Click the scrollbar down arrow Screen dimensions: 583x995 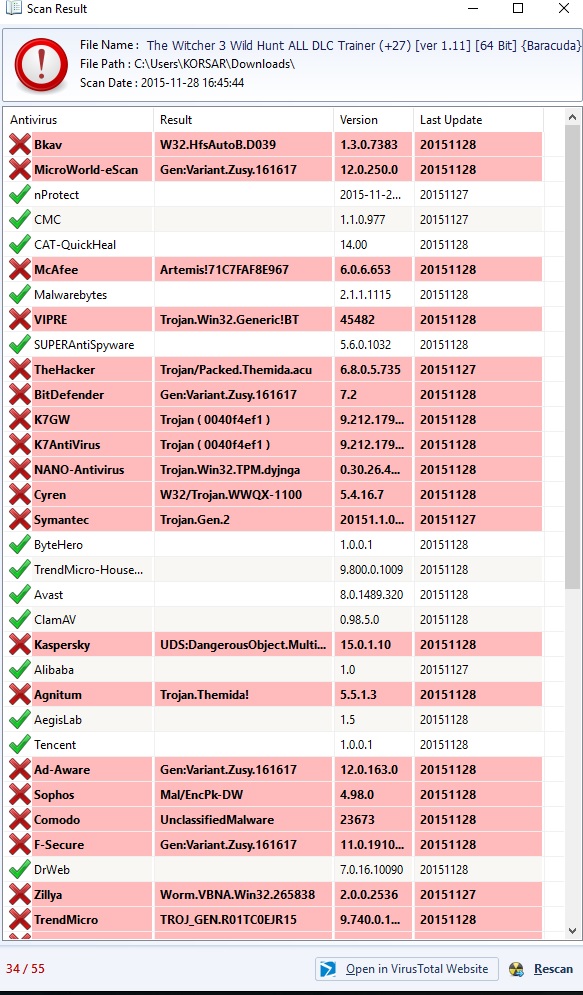(572, 931)
